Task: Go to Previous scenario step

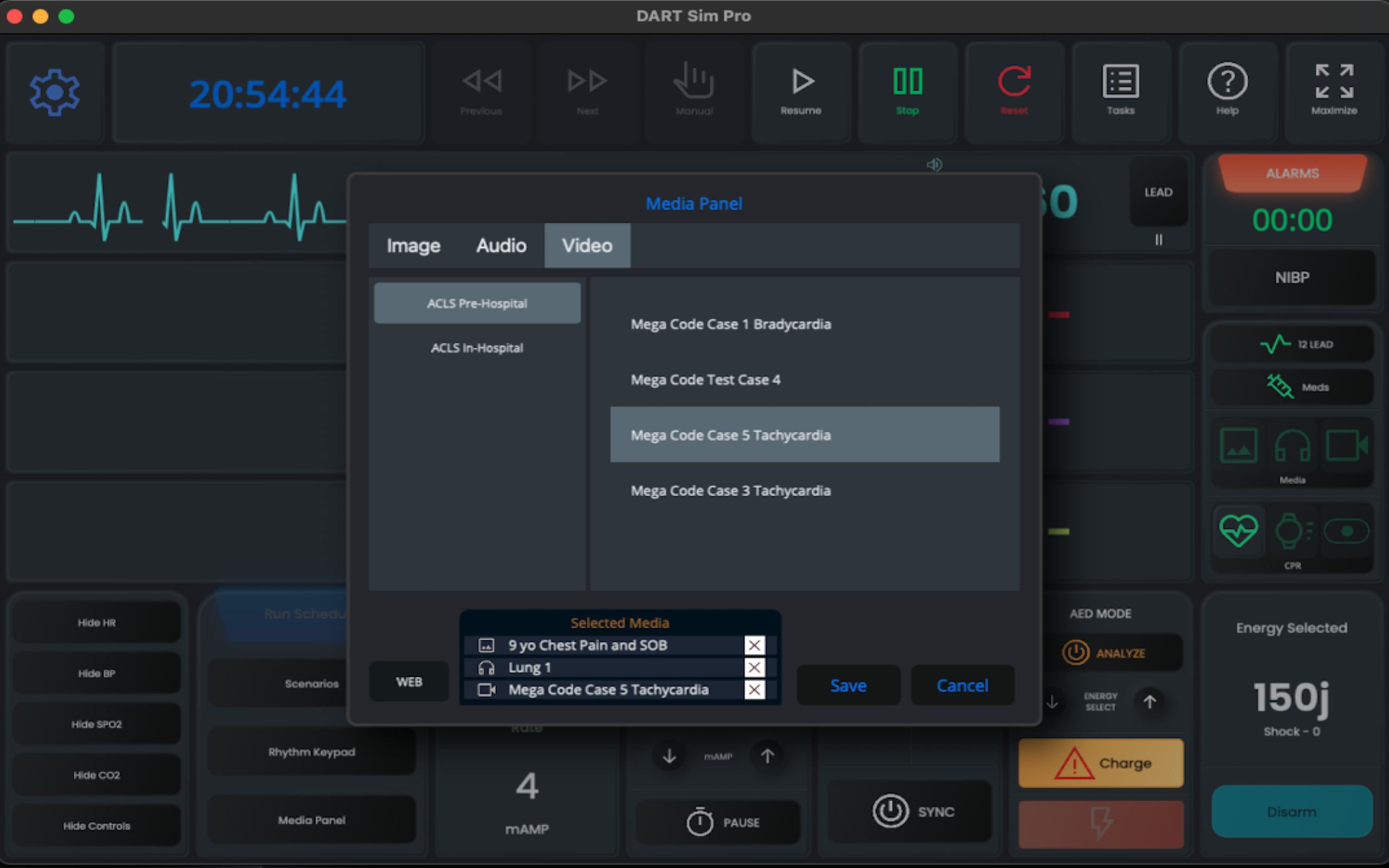Action: [x=481, y=92]
